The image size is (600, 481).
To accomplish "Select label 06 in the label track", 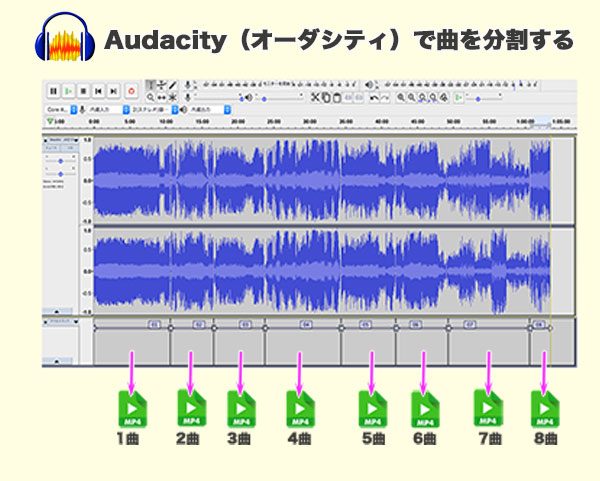I will (415, 324).
